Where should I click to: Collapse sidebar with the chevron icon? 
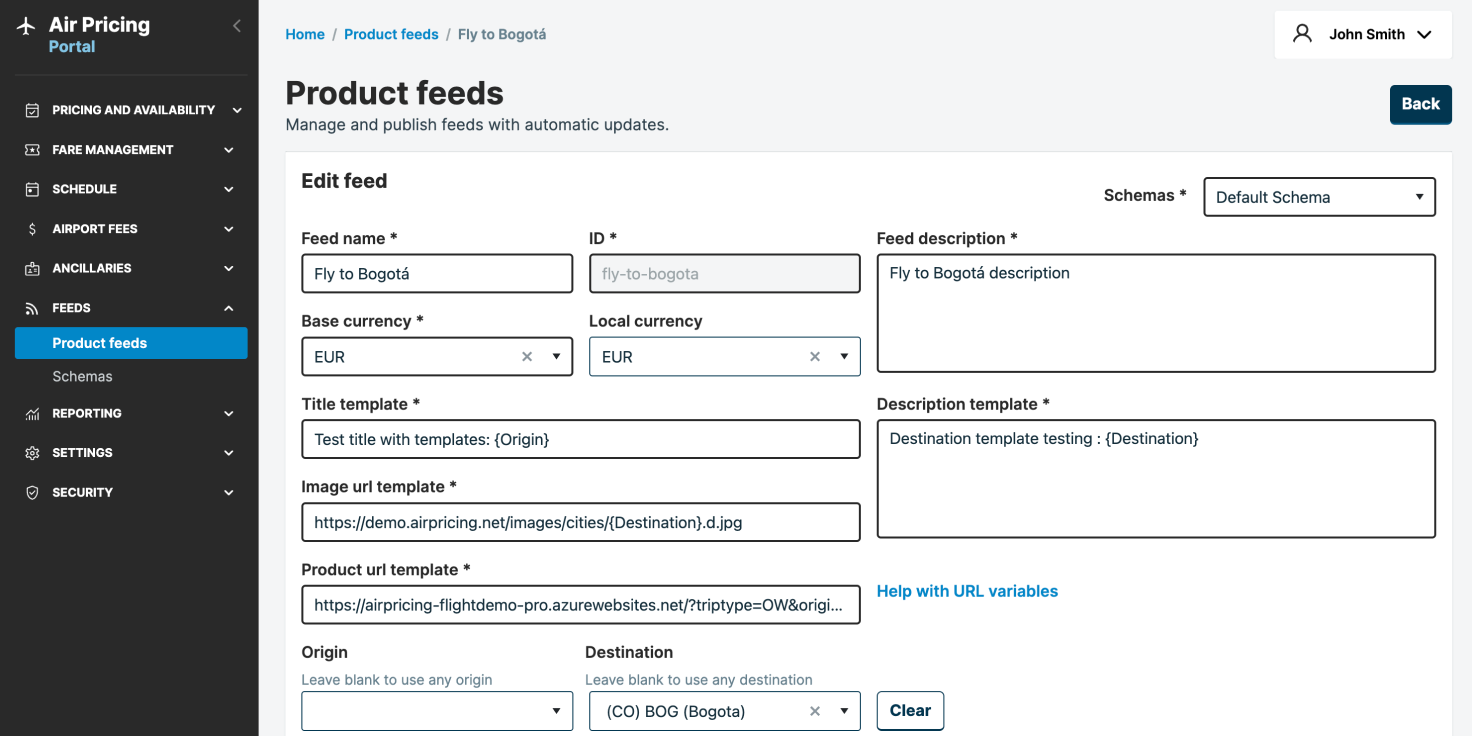point(237,26)
